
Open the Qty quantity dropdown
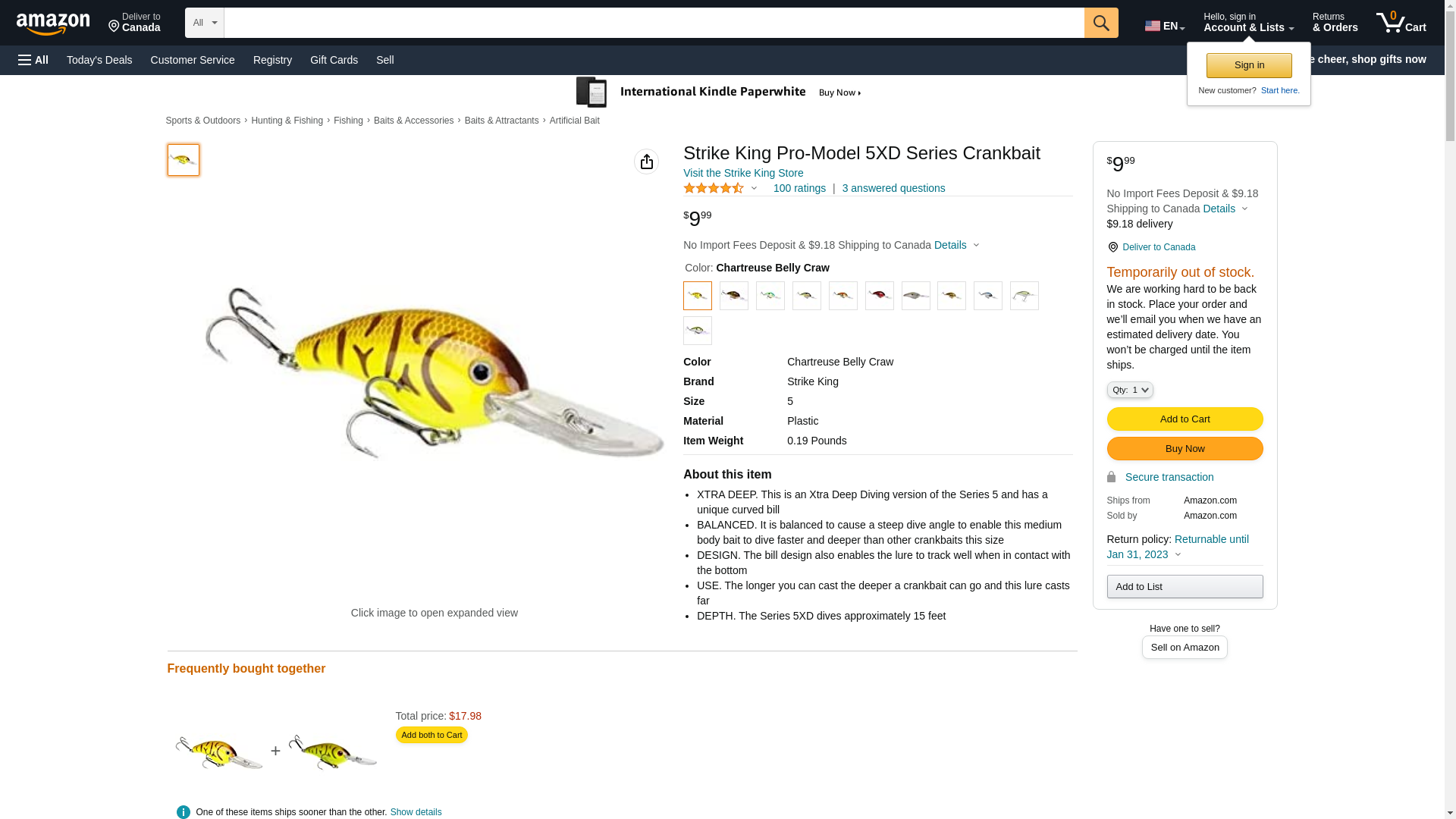[1129, 390]
